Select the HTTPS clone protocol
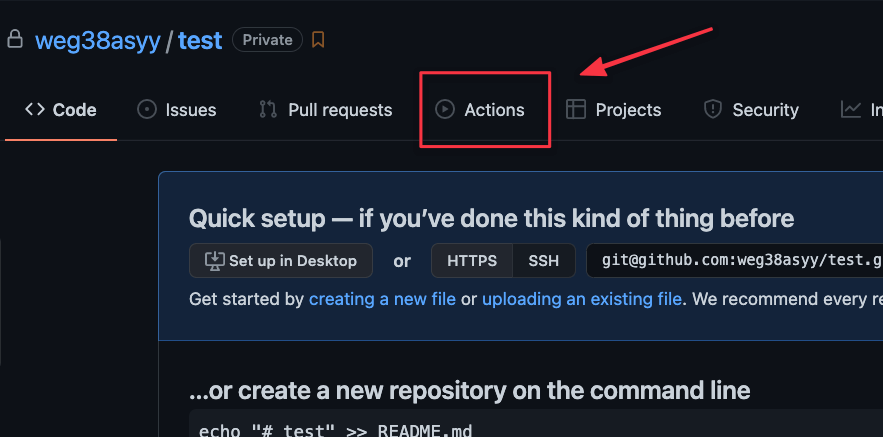This screenshot has height=437, width=883. click(x=472, y=261)
